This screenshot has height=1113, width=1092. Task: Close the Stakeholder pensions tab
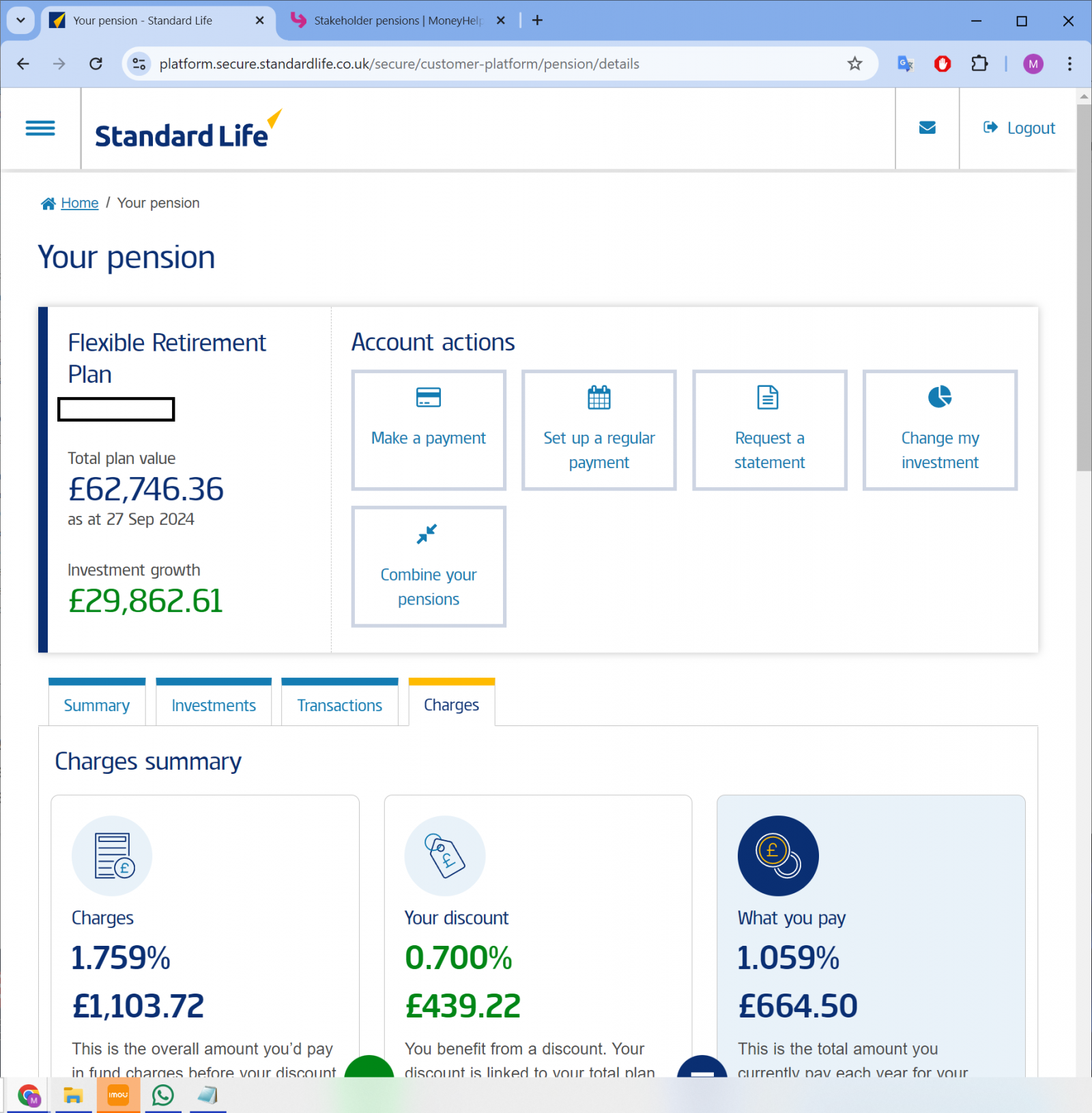501,20
